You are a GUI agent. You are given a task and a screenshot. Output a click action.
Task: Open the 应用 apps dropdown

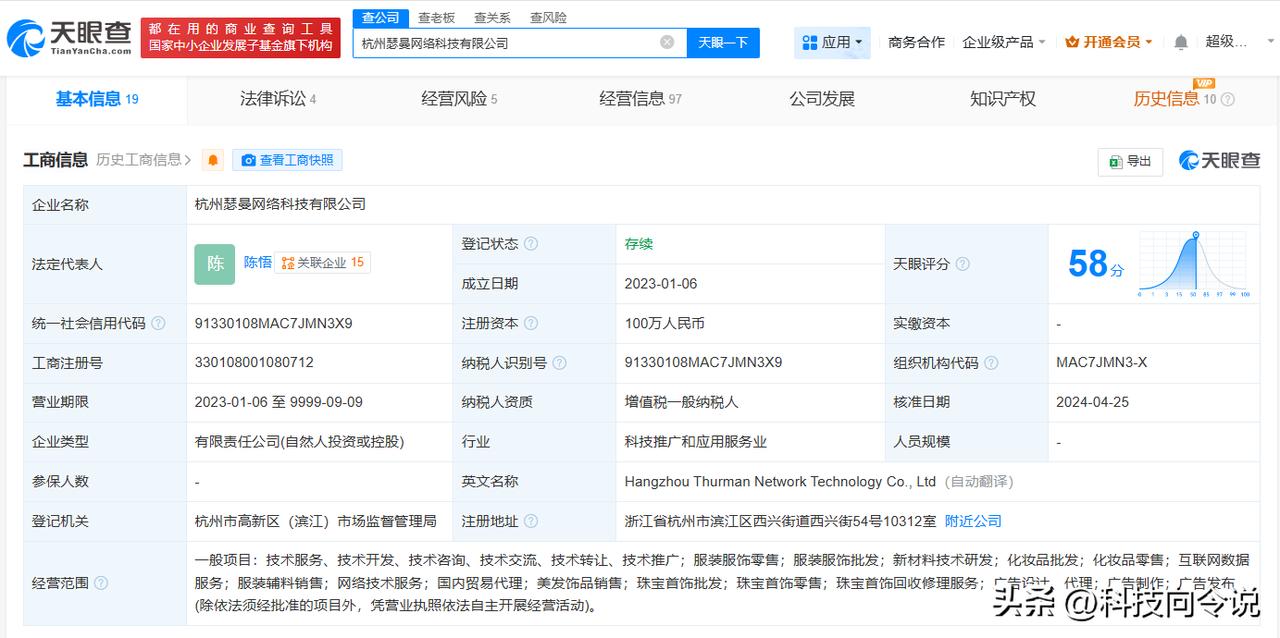[x=832, y=42]
